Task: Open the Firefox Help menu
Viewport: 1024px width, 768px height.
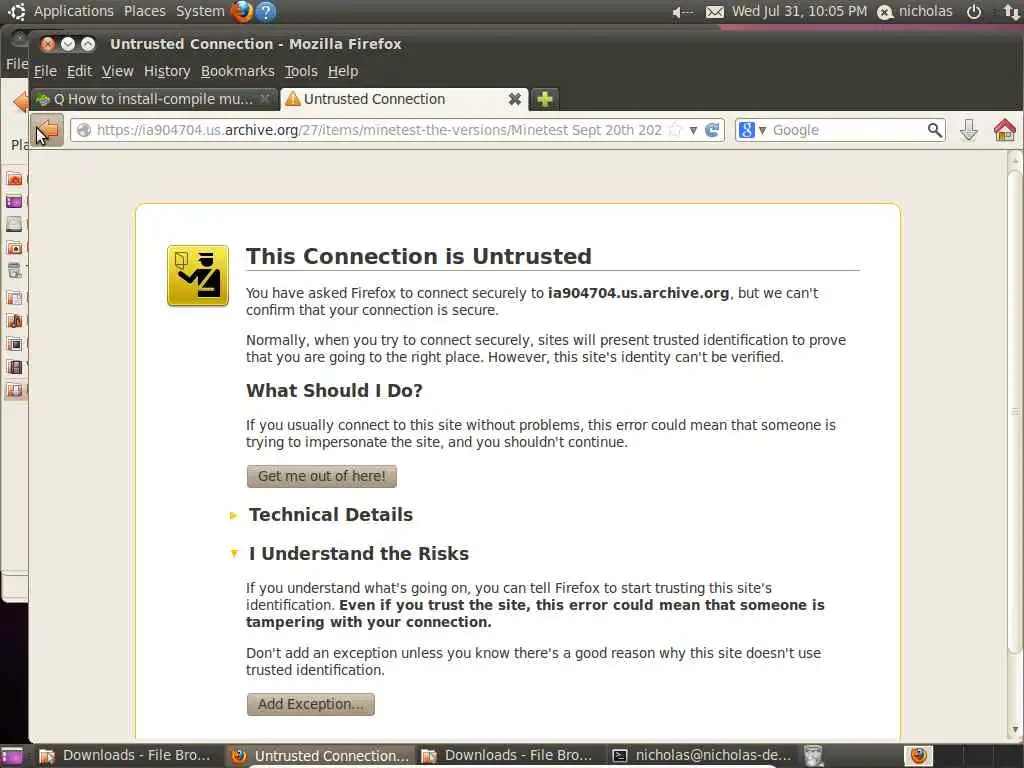Action: coord(343,71)
